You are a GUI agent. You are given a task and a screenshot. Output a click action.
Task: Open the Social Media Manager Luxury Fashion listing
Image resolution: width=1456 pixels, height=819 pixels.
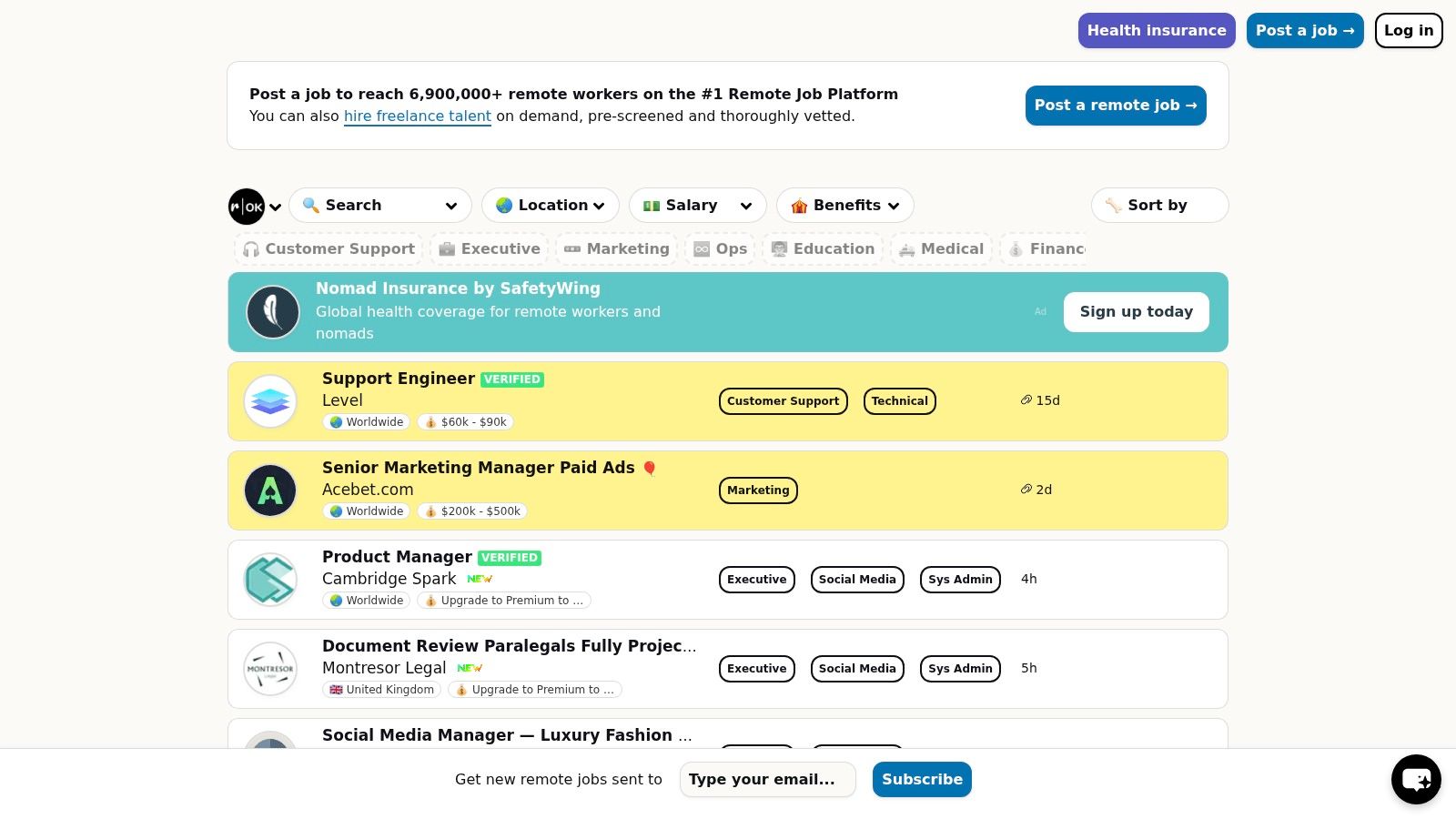pos(507,735)
